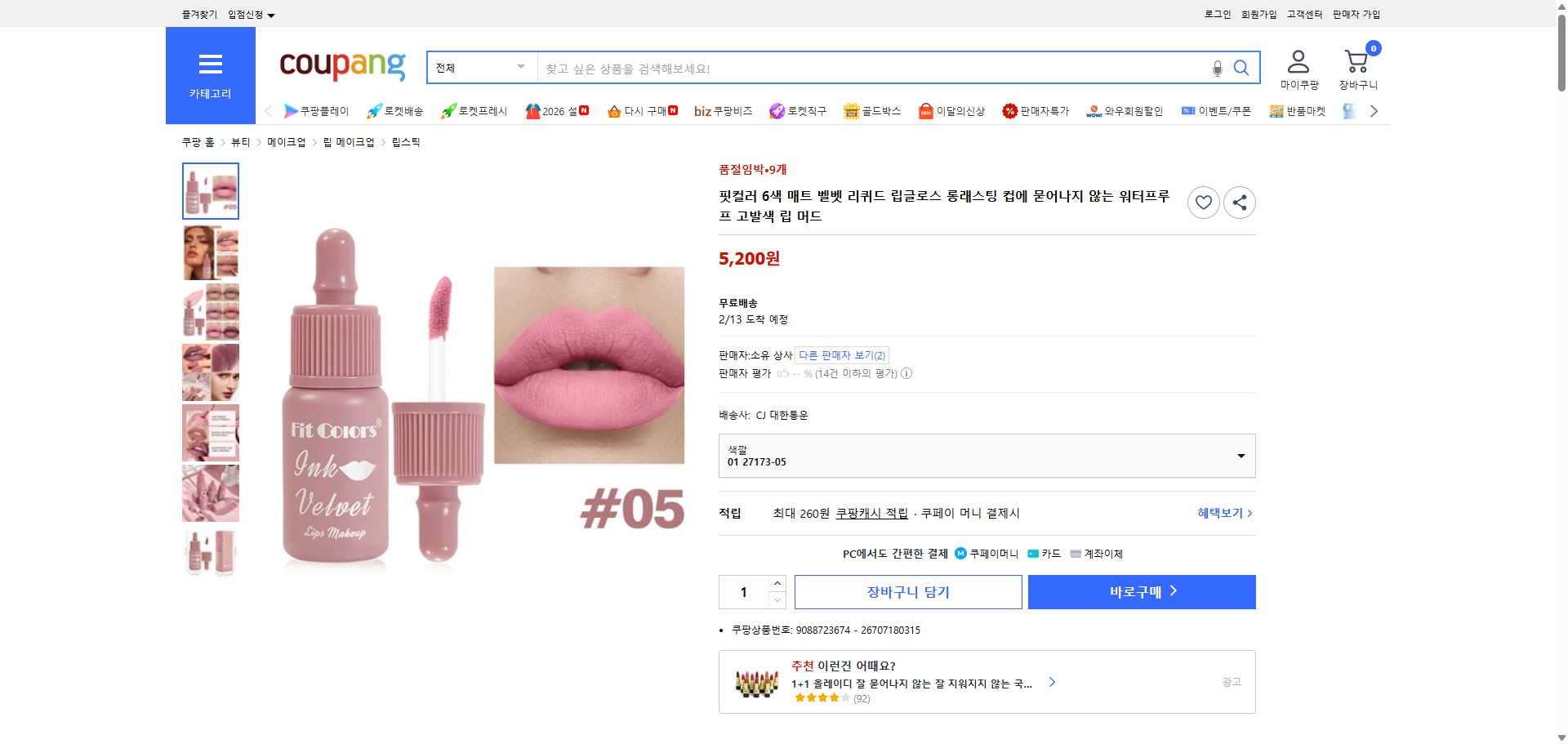
Task: Add product to wishlist with the heart icon
Action: click(x=1203, y=202)
